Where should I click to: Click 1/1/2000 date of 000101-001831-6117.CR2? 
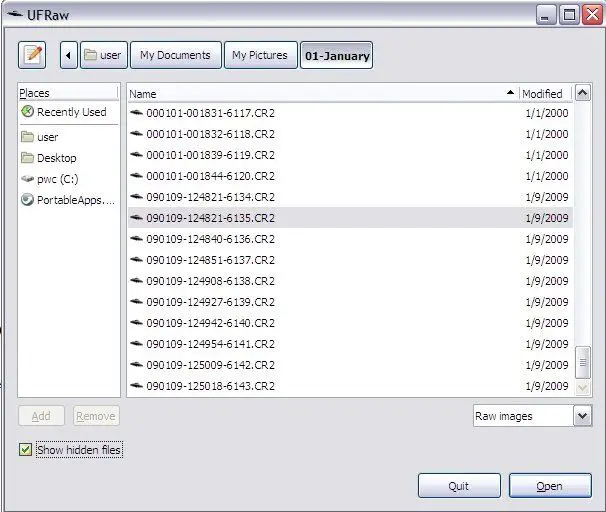pos(547,113)
